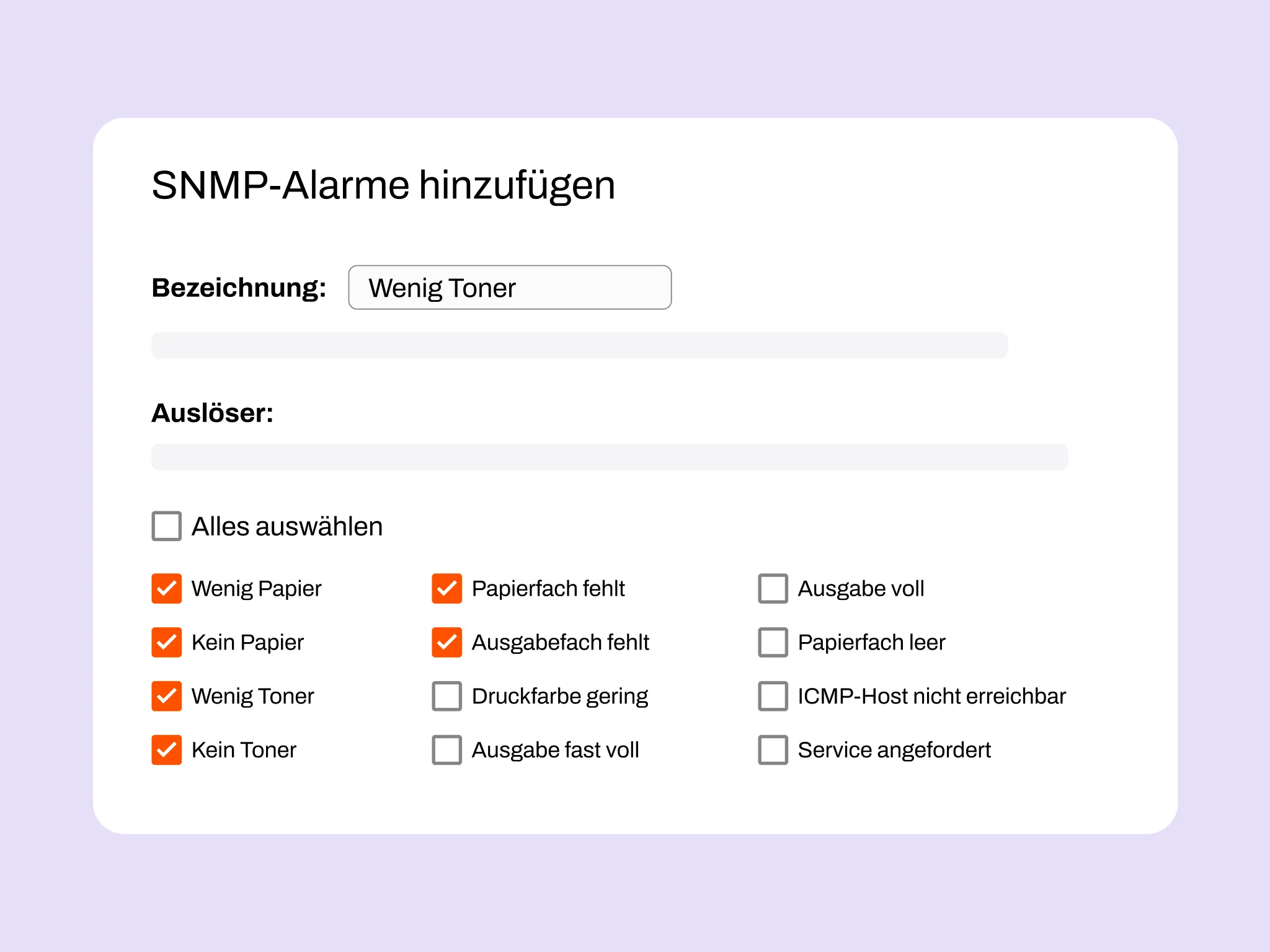This screenshot has width=1270, height=952.
Task: Click the ICMP-Host nicht erreichbar label
Action: point(931,696)
